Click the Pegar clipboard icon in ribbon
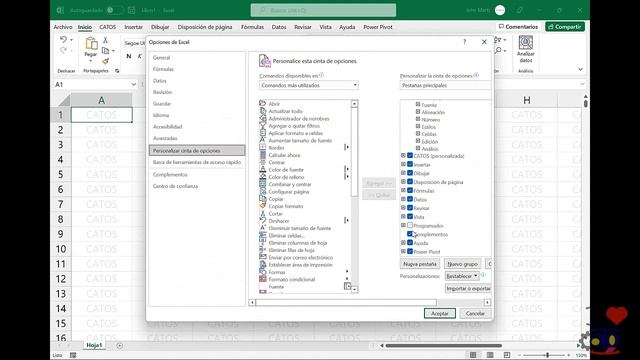The height and width of the screenshot is (360, 640). click(91, 43)
